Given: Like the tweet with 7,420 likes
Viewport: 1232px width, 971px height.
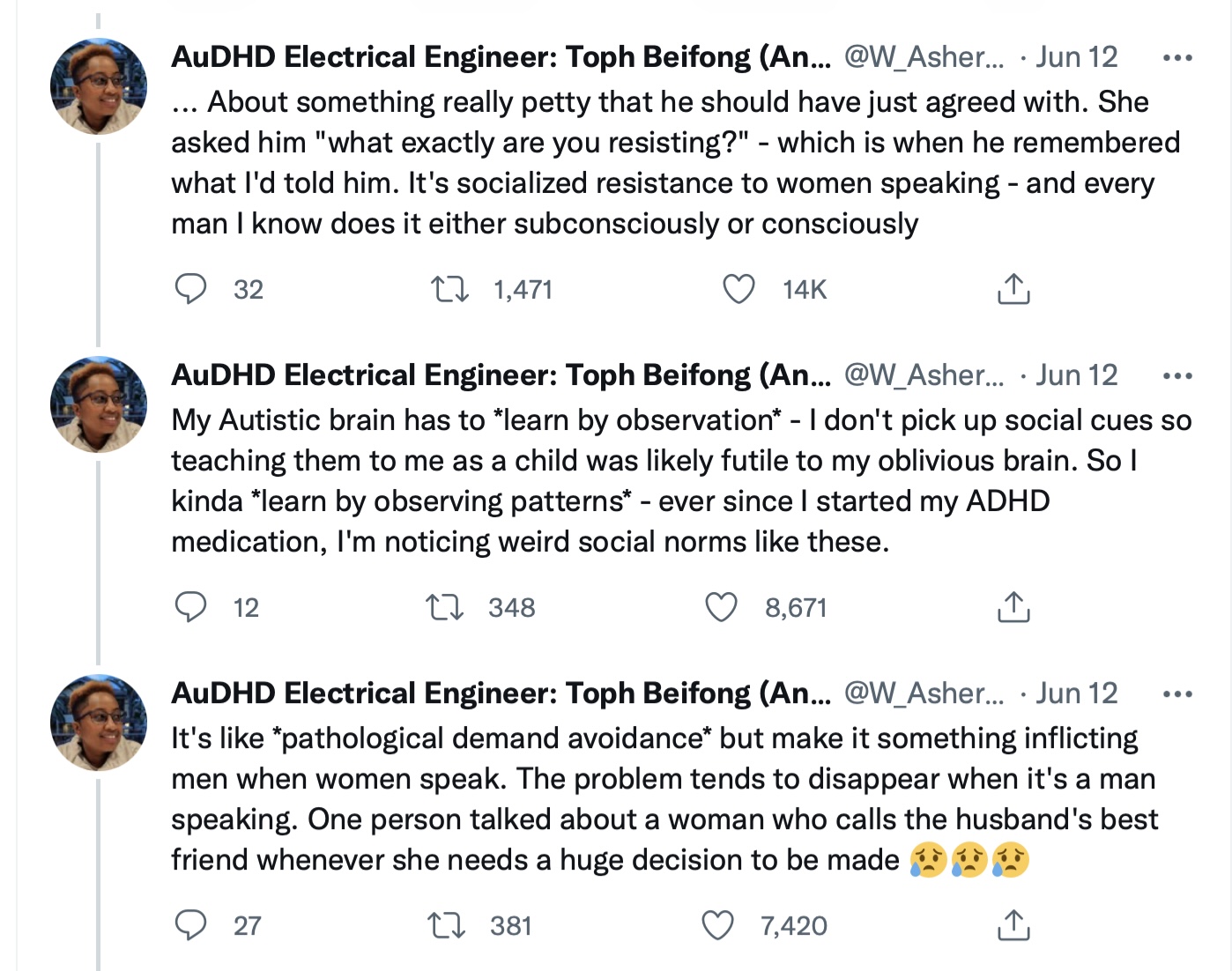Looking at the screenshot, I should (717, 925).
